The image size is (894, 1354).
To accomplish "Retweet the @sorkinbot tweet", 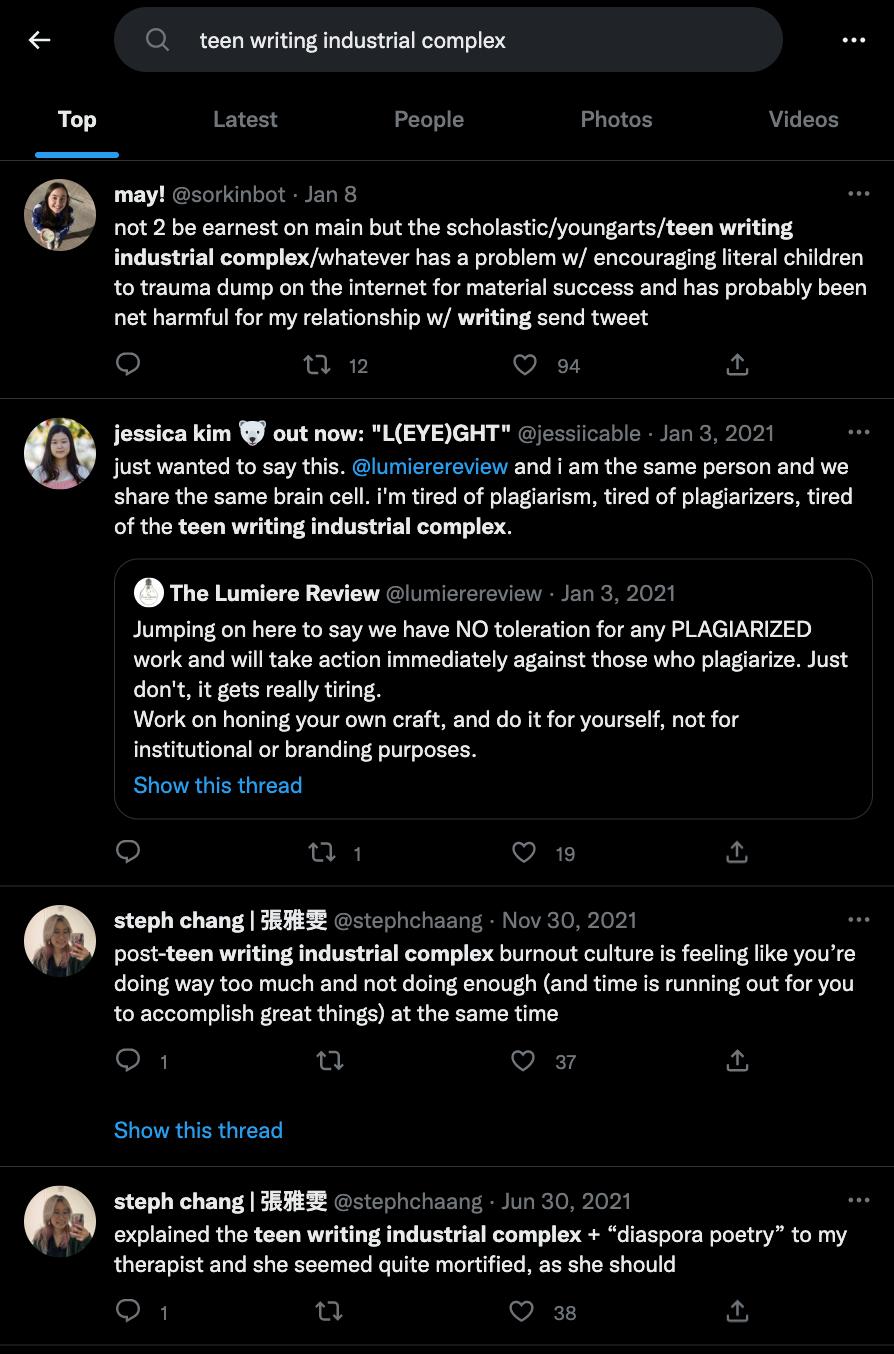I will 317,365.
